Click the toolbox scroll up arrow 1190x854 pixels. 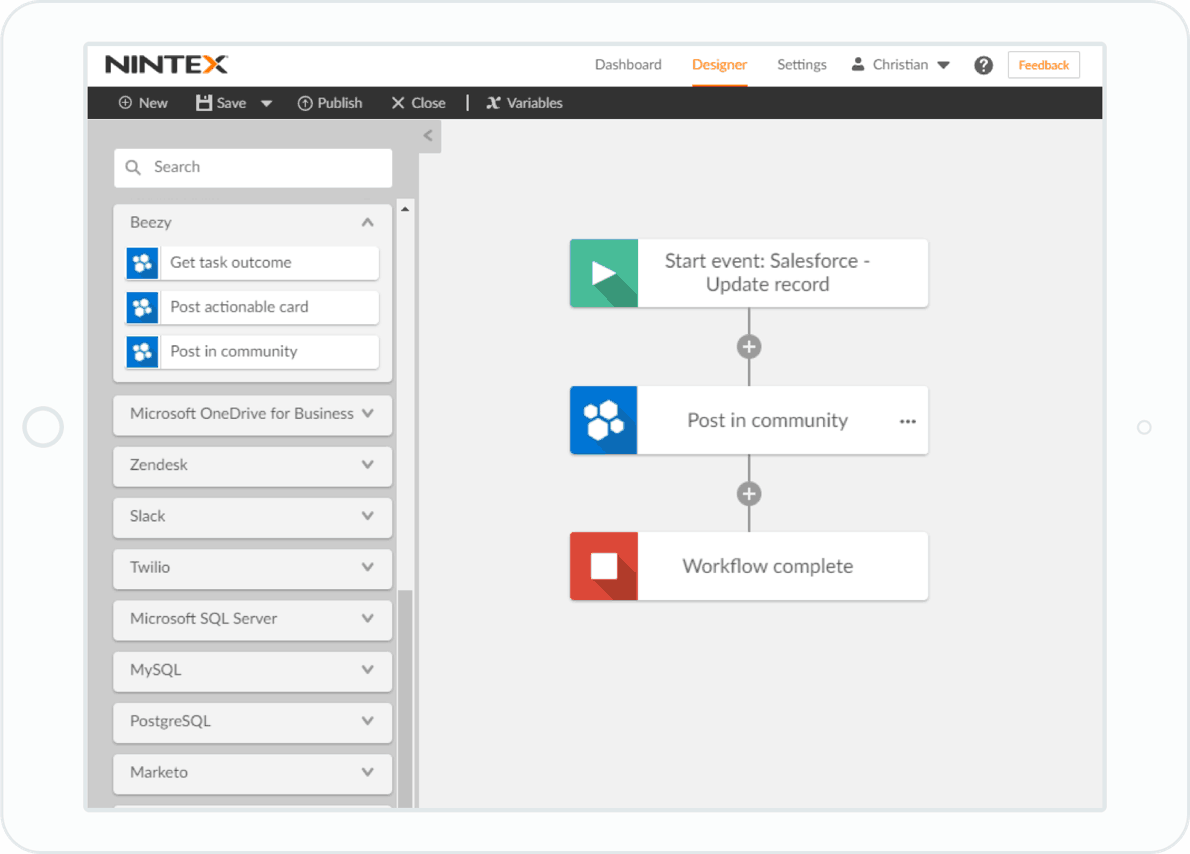tap(405, 209)
